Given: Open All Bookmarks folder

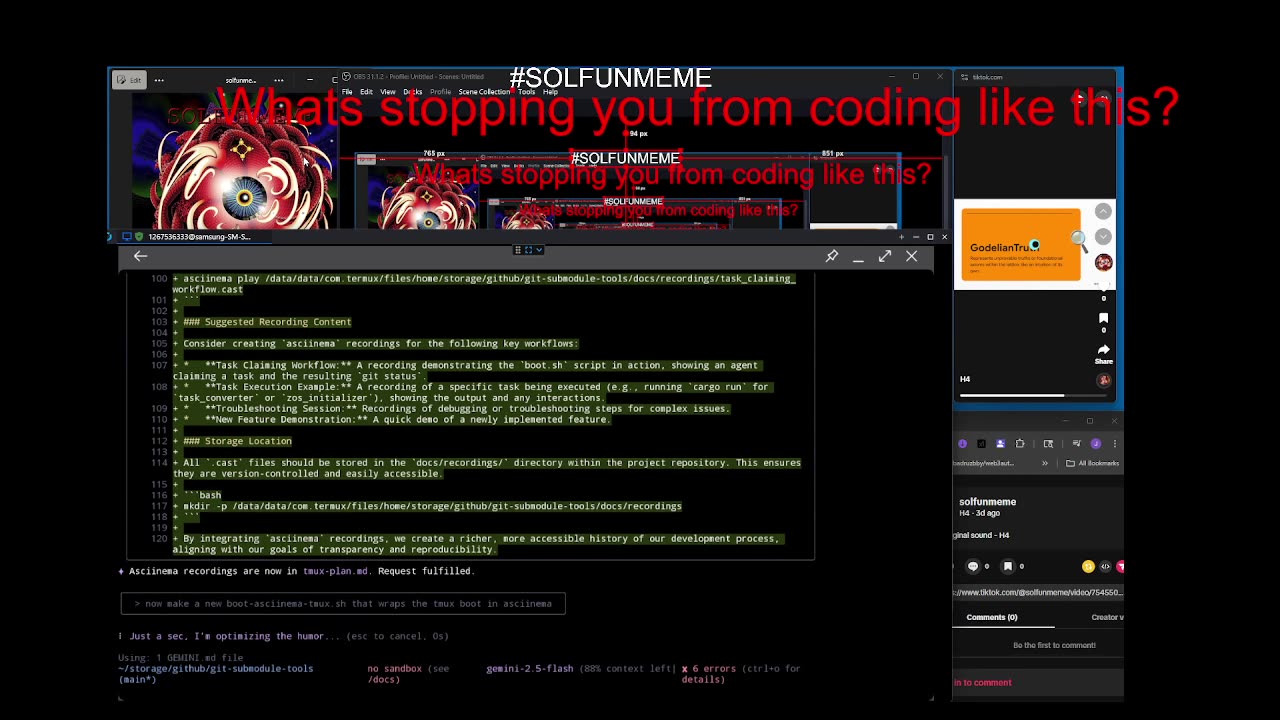Looking at the screenshot, I should click(1092, 463).
